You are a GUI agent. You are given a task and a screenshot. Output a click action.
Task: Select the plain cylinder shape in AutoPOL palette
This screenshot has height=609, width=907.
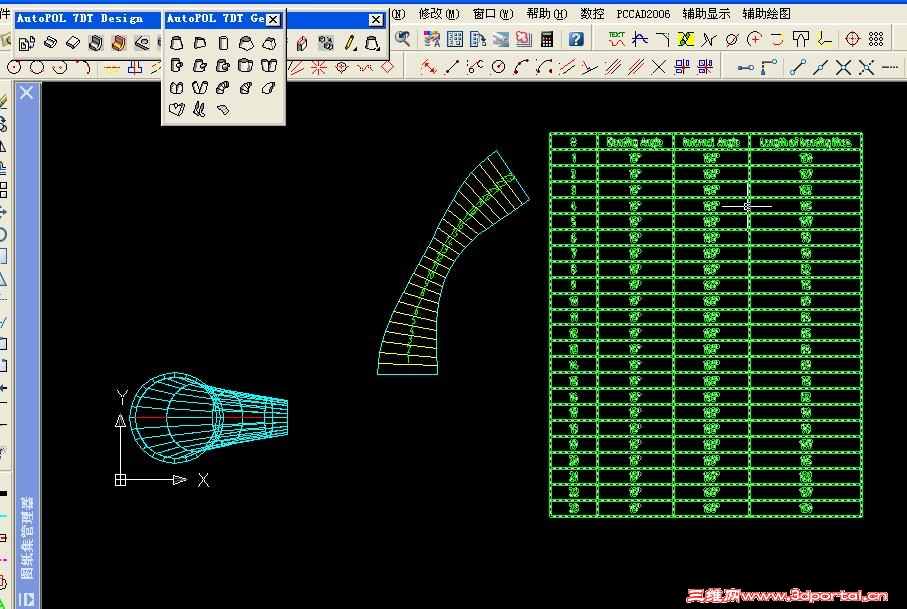[x=223, y=43]
